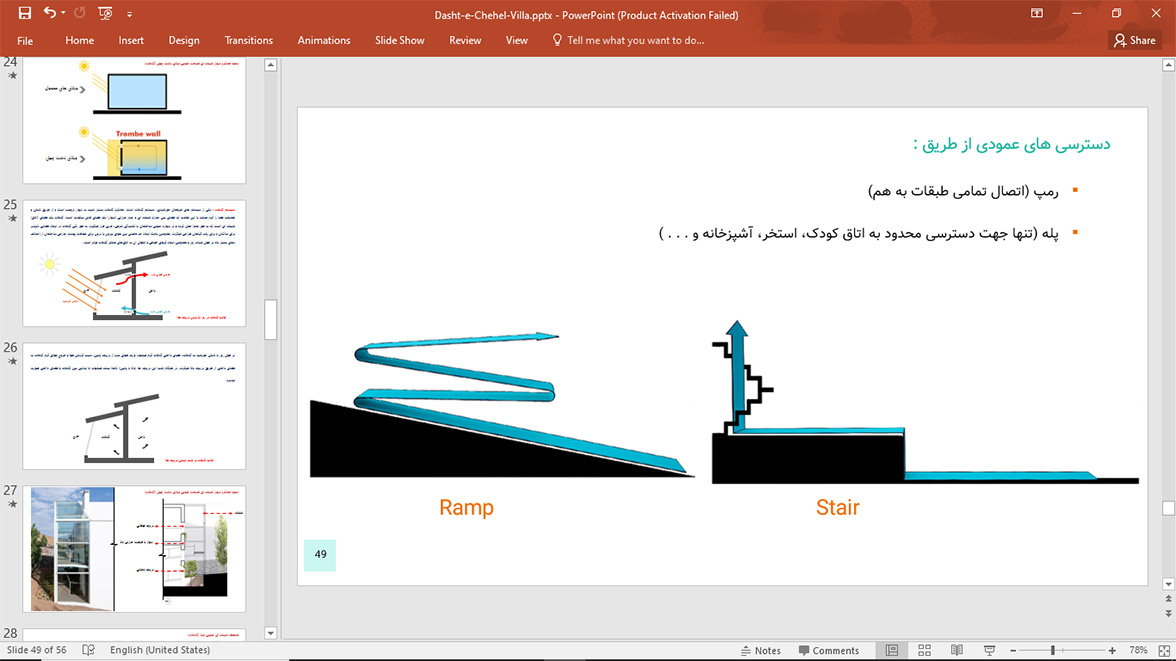Go to the Animations tab
Viewport: 1176px width, 661px height.
(x=324, y=41)
